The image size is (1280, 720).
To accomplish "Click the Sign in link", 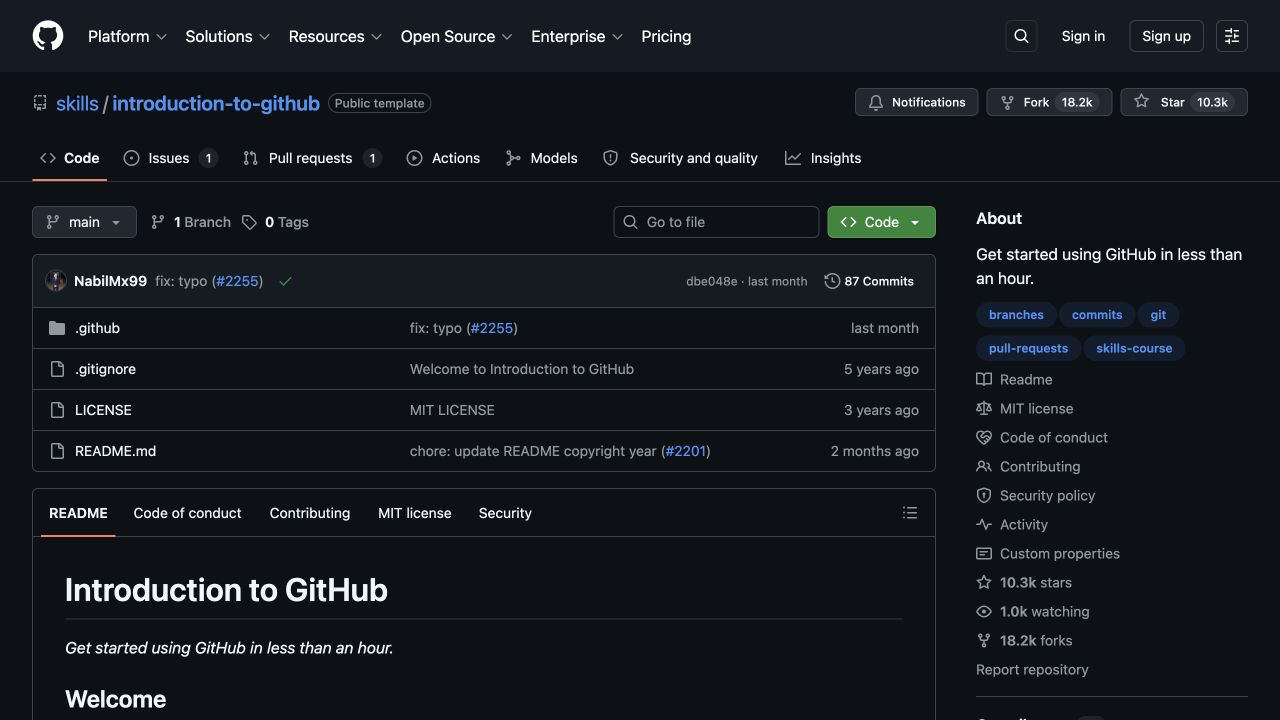I will (1083, 36).
